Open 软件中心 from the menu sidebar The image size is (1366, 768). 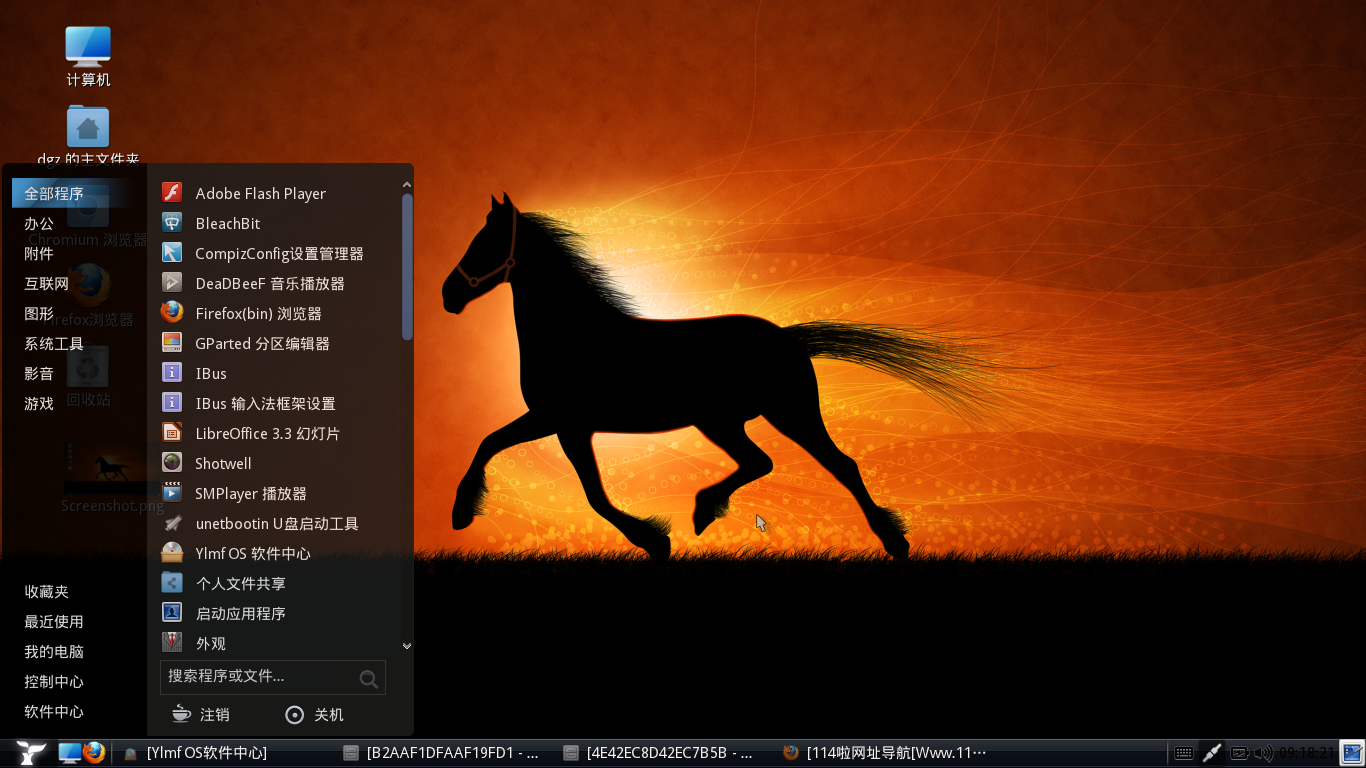[54, 711]
